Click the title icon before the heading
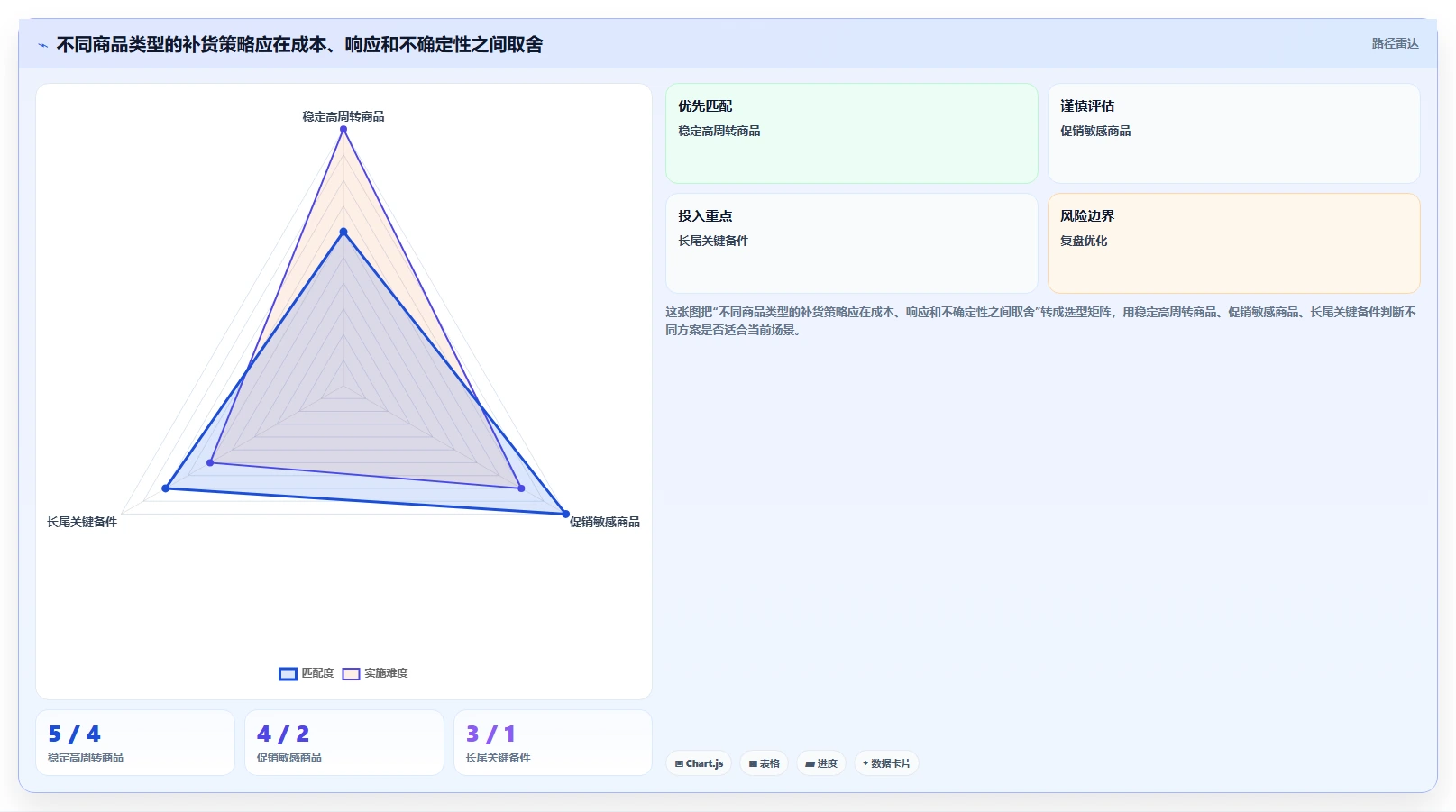 tap(42, 45)
